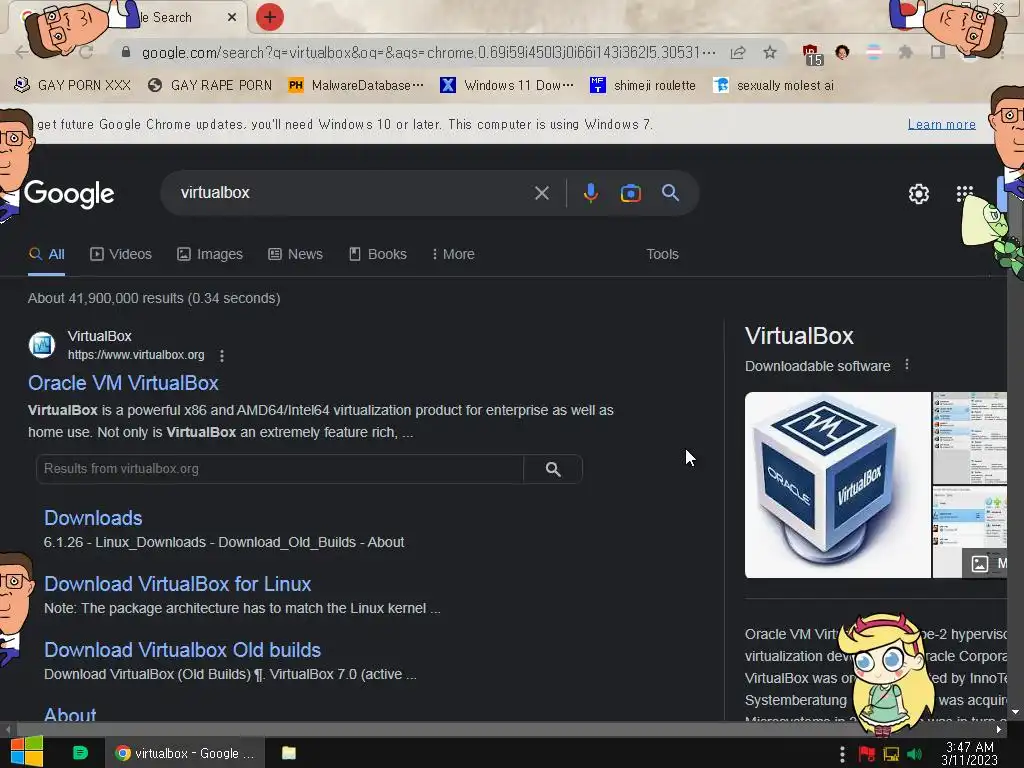Open the top VirtualBox screenshot thumbnail
The image size is (1024, 768).
click(969, 438)
